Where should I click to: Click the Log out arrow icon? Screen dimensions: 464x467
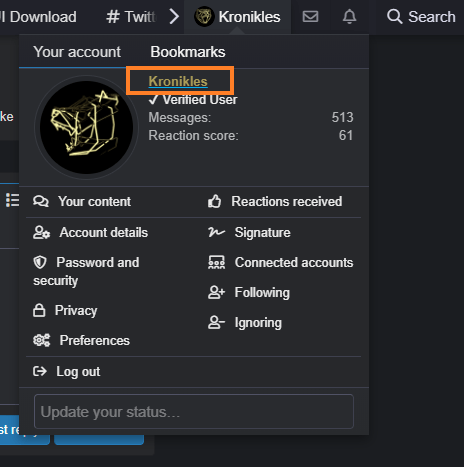(40, 371)
